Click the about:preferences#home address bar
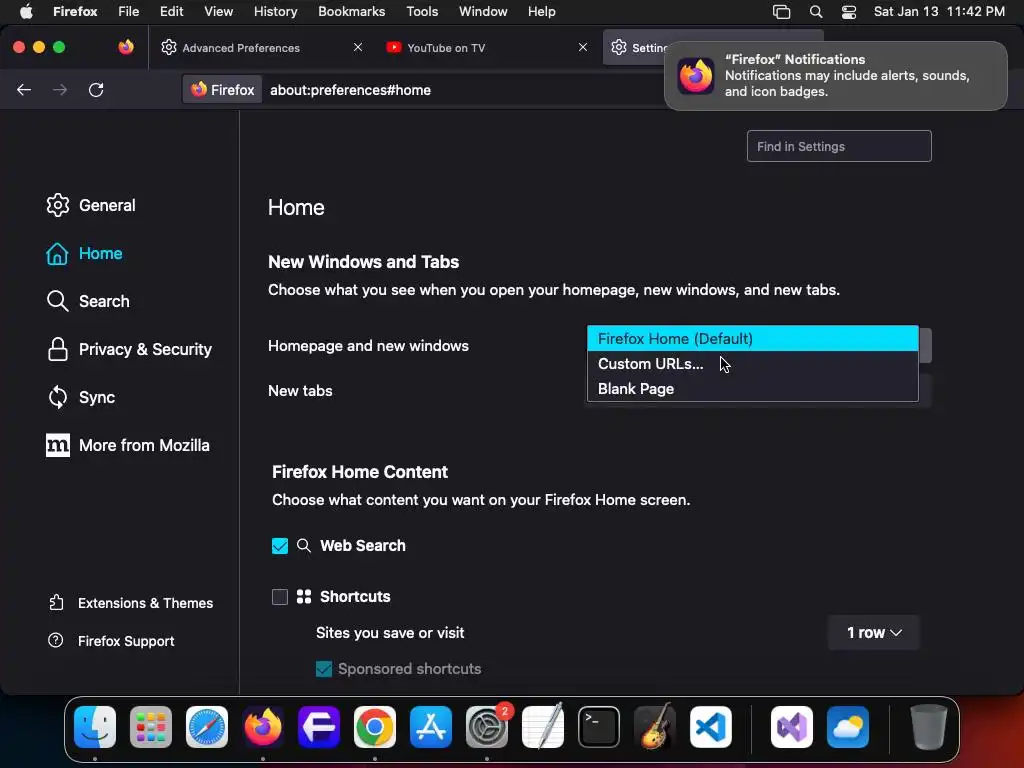 click(x=350, y=90)
